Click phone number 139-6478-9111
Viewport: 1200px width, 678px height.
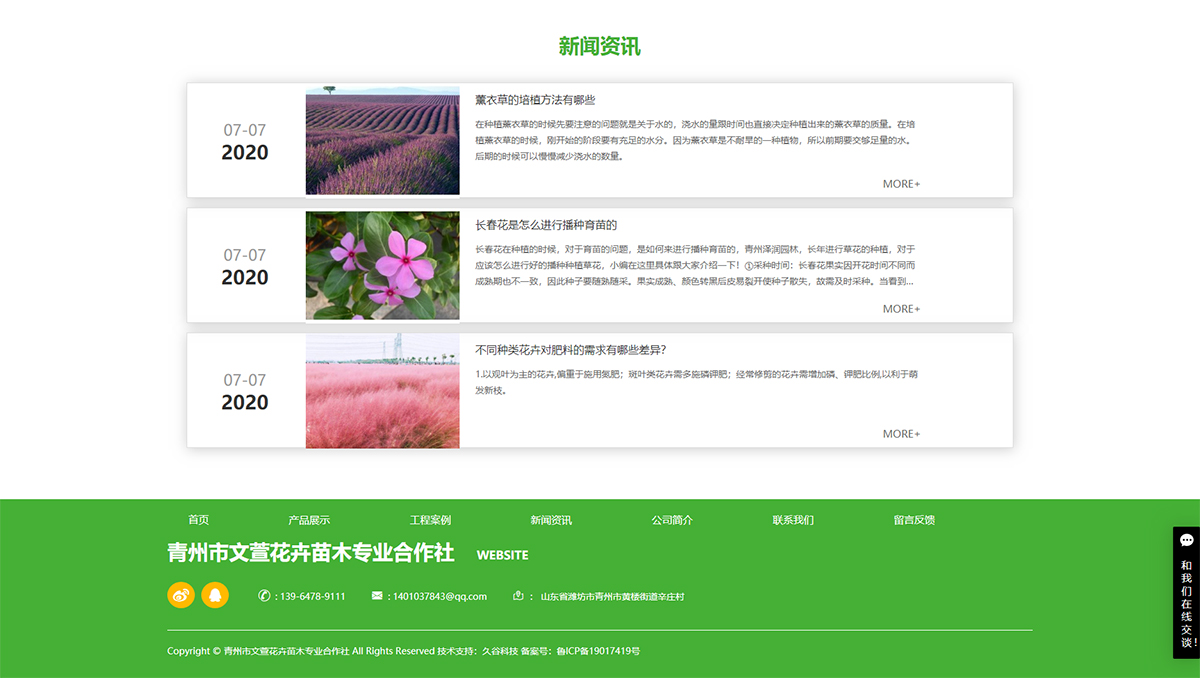pos(313,596)
